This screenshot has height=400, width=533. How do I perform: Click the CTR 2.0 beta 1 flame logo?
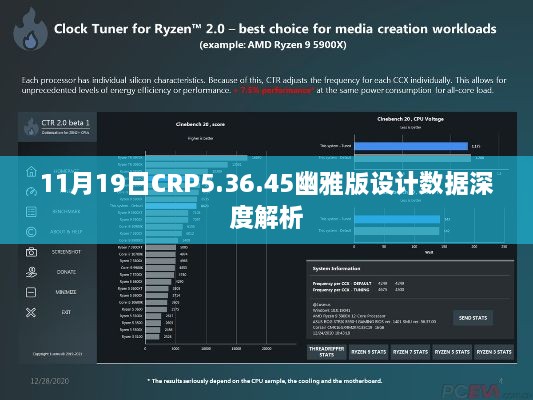point(31,126)
